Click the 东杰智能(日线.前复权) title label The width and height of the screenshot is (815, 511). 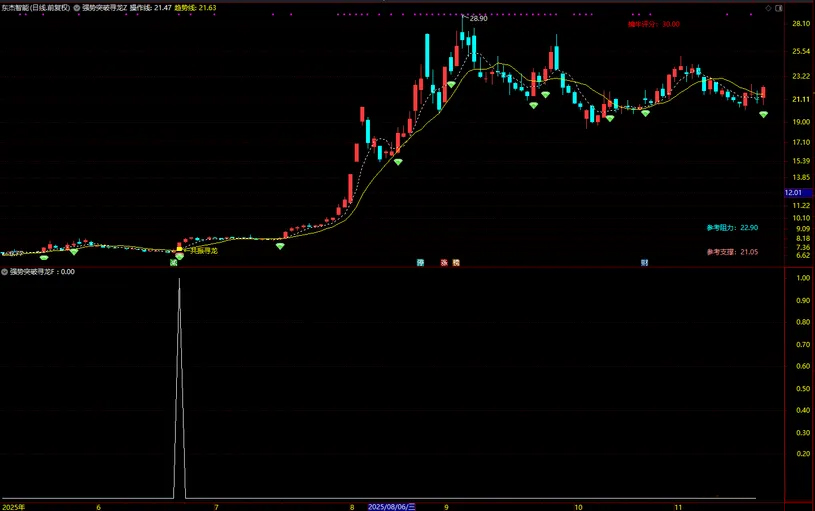tap(34, 6)
